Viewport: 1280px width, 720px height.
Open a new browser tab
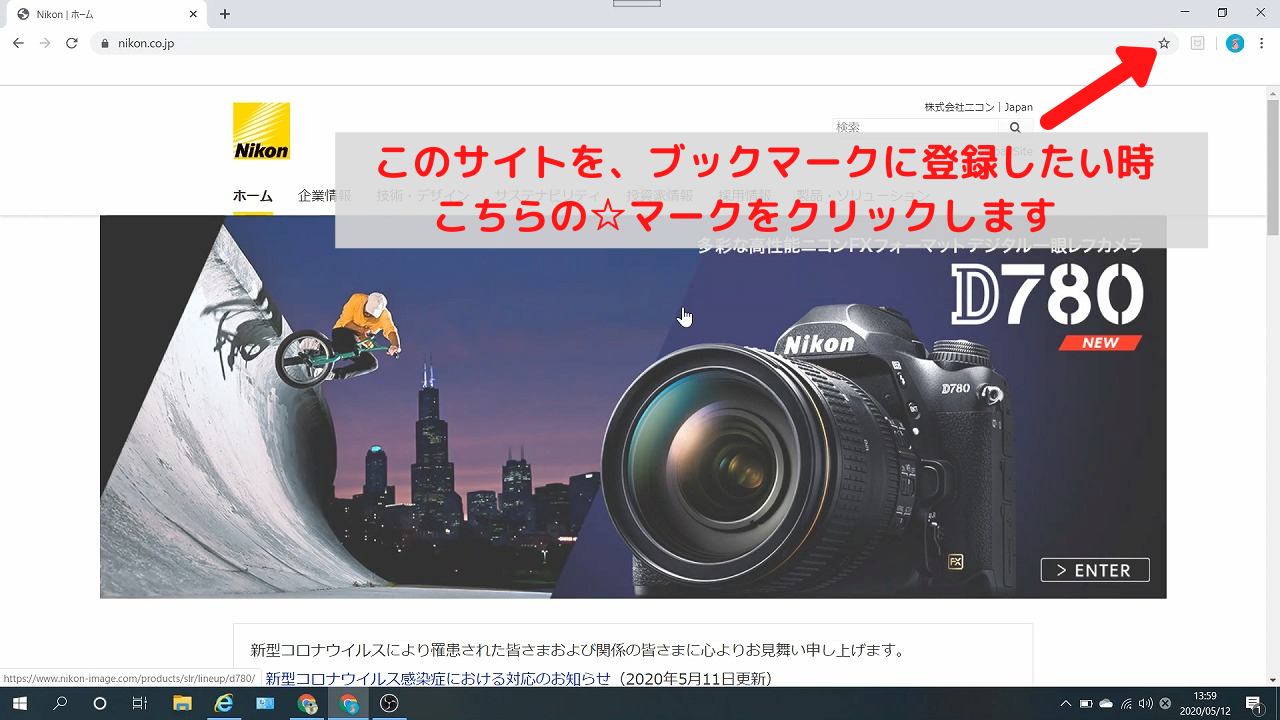[x=225, y=14]
